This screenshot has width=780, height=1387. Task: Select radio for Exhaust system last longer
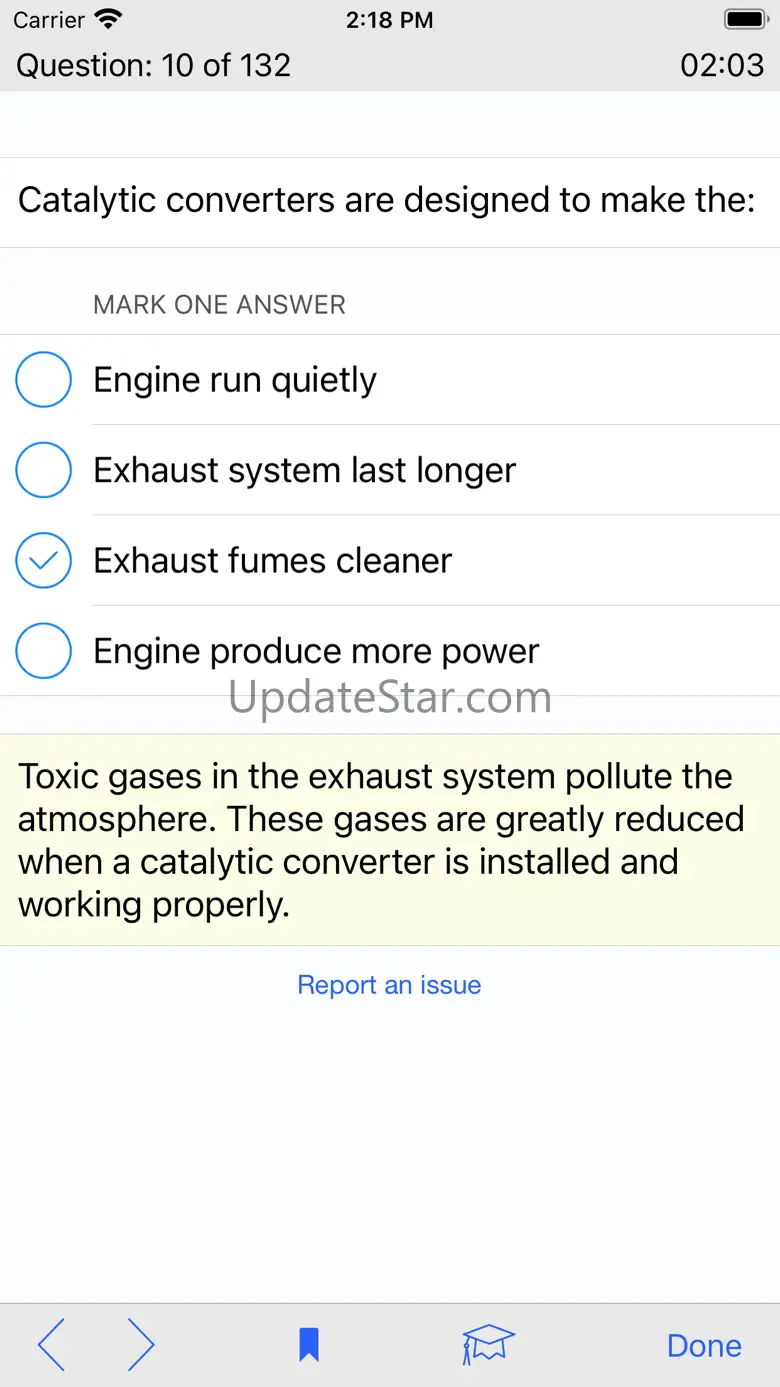(44, 470)
